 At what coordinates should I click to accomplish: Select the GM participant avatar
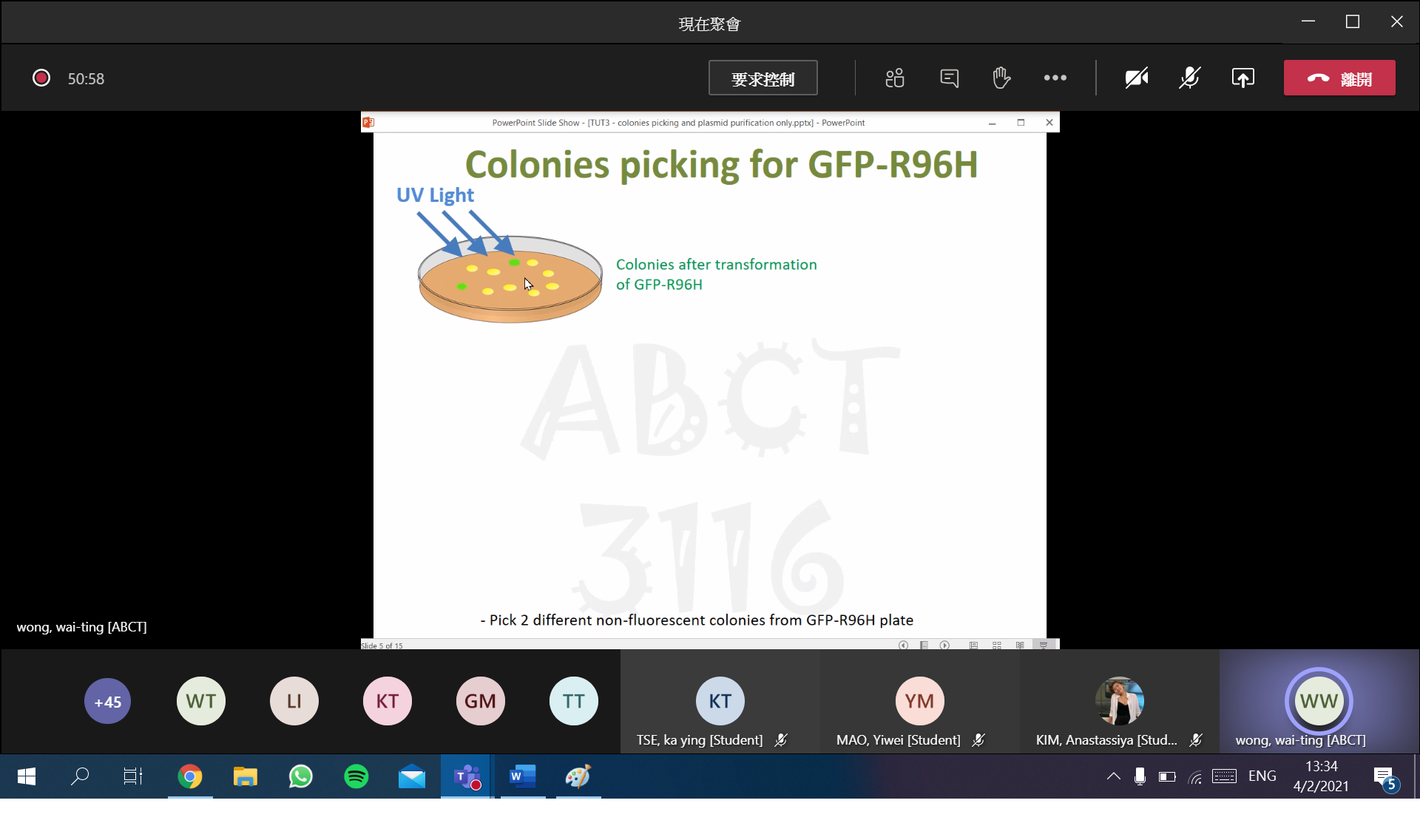(480, 701)
